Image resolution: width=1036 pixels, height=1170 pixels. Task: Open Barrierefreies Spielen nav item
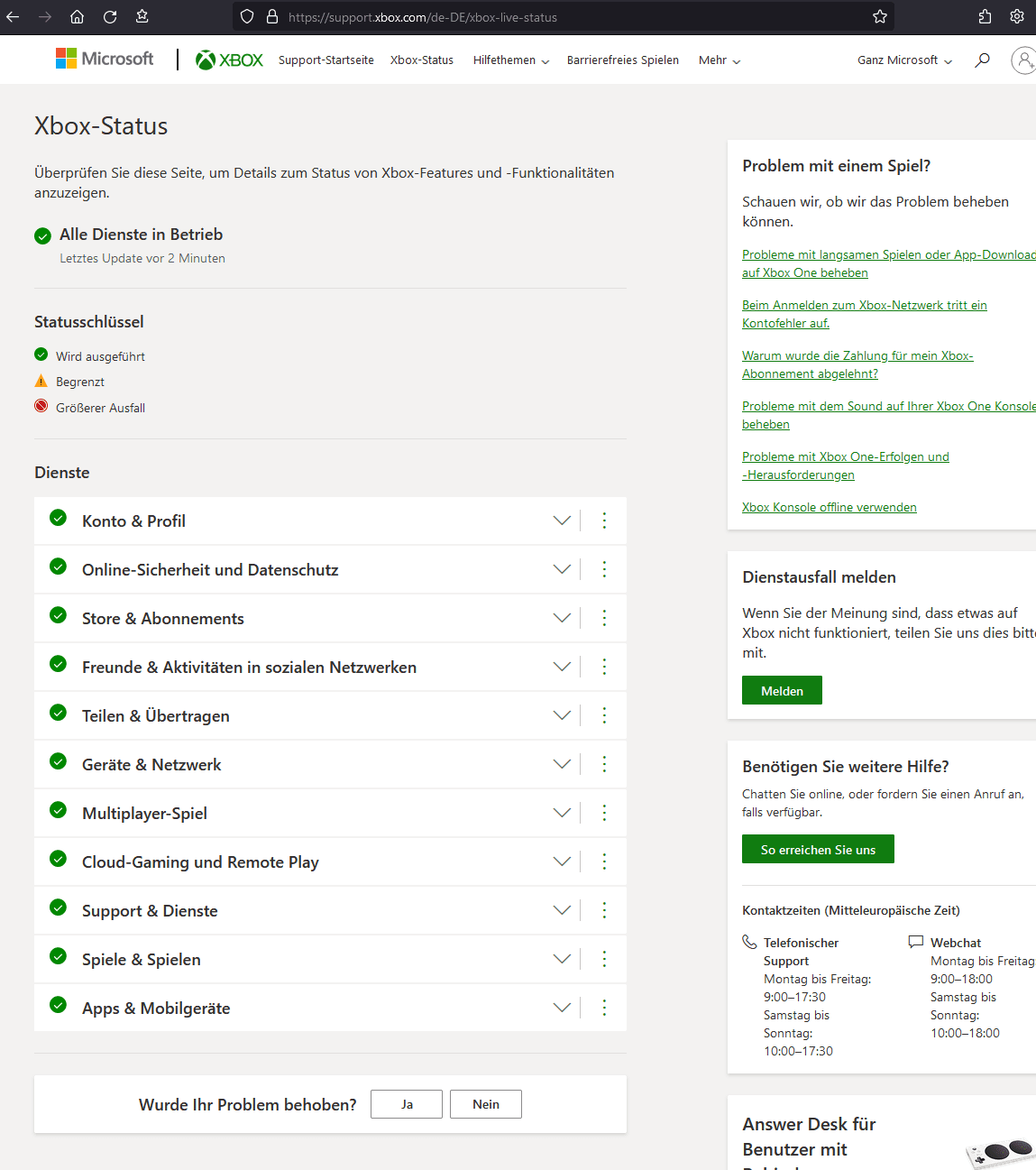(x=623, y=60)
